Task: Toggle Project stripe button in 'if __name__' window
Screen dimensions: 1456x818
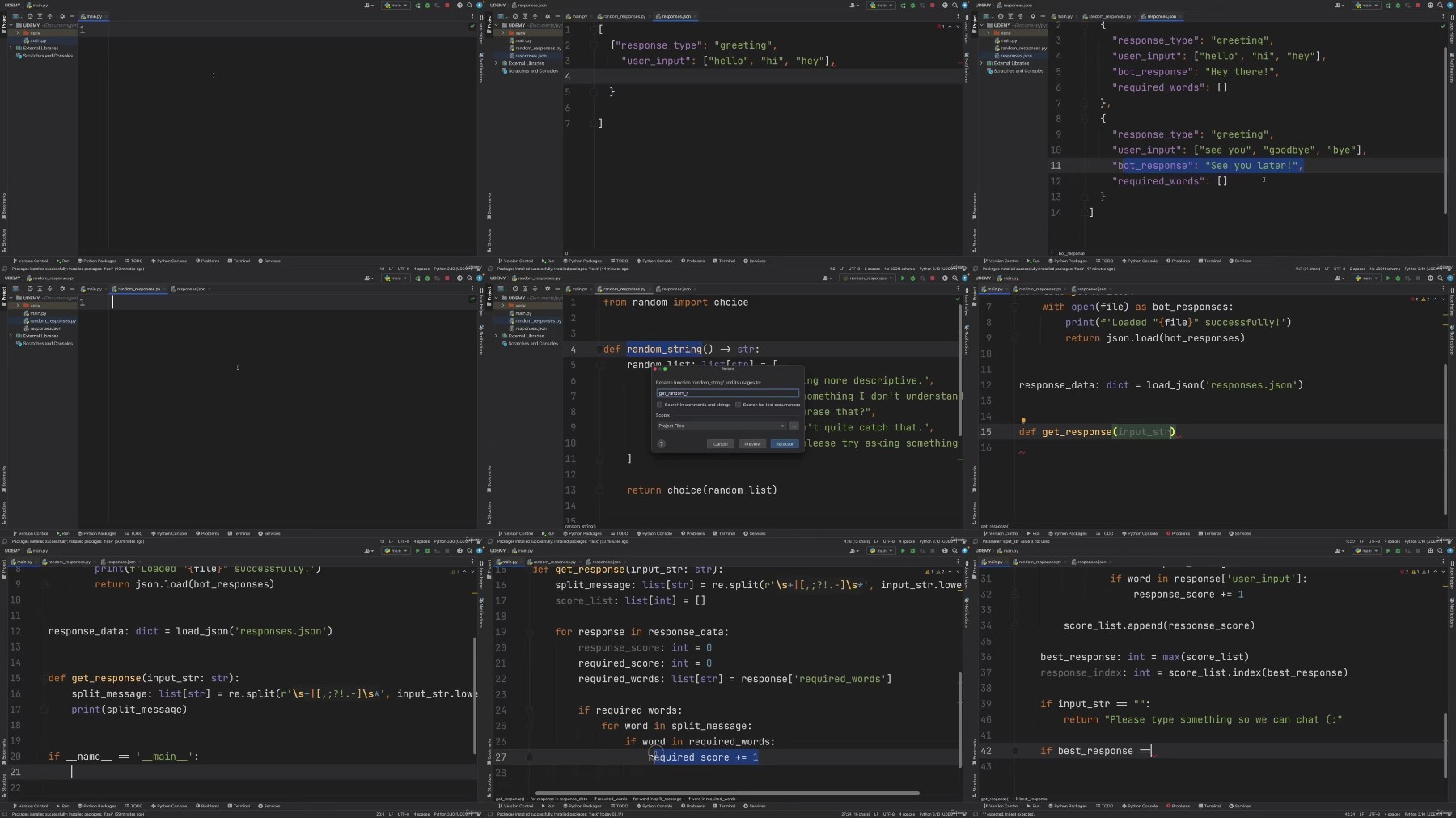Action: coord(3,569)
